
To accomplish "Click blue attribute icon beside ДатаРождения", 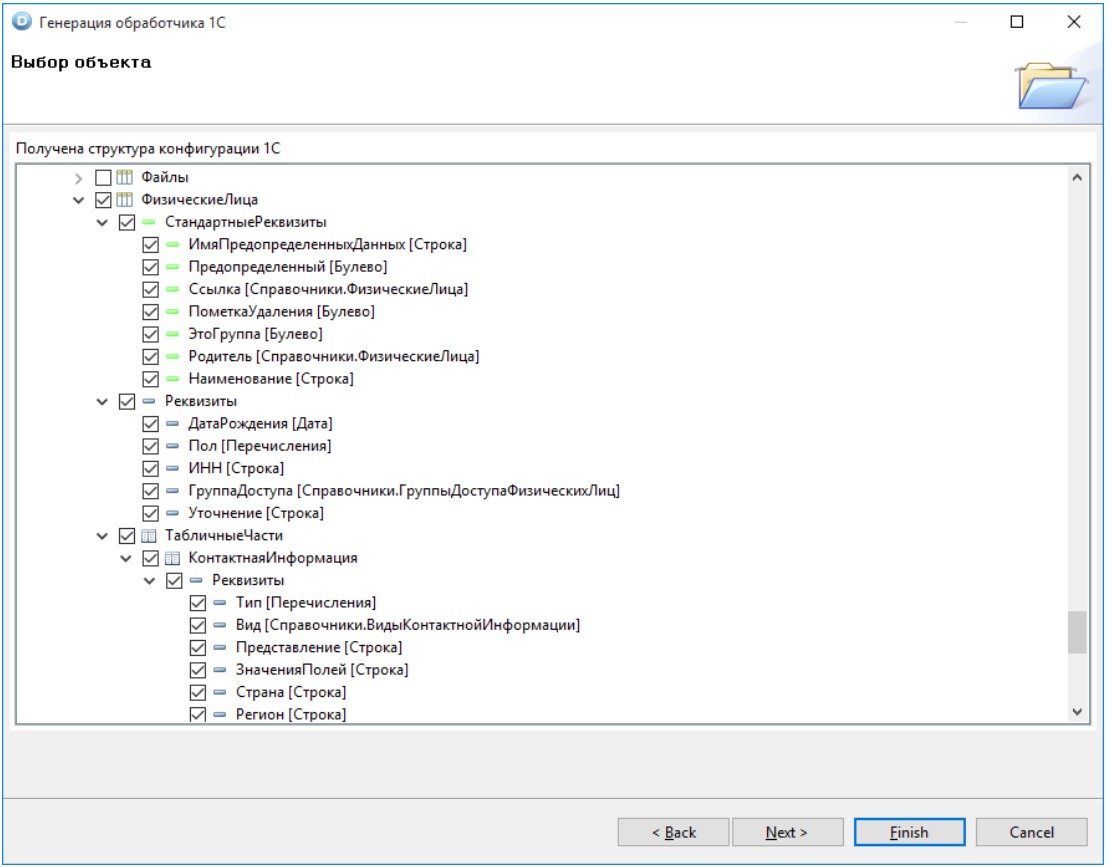I will 172,423.
